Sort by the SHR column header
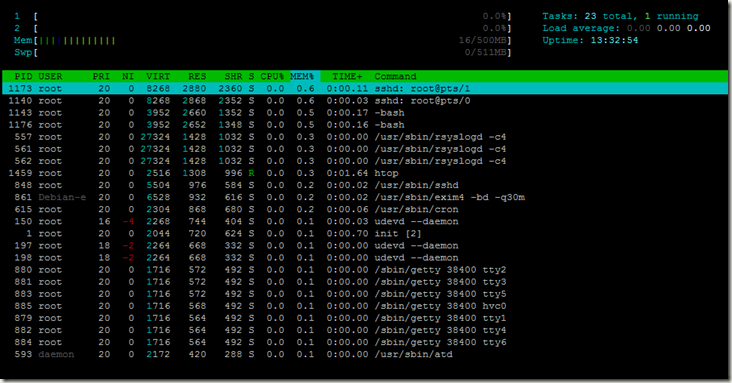The width and height of the screenshot is (732, 383). click(233, 76)
